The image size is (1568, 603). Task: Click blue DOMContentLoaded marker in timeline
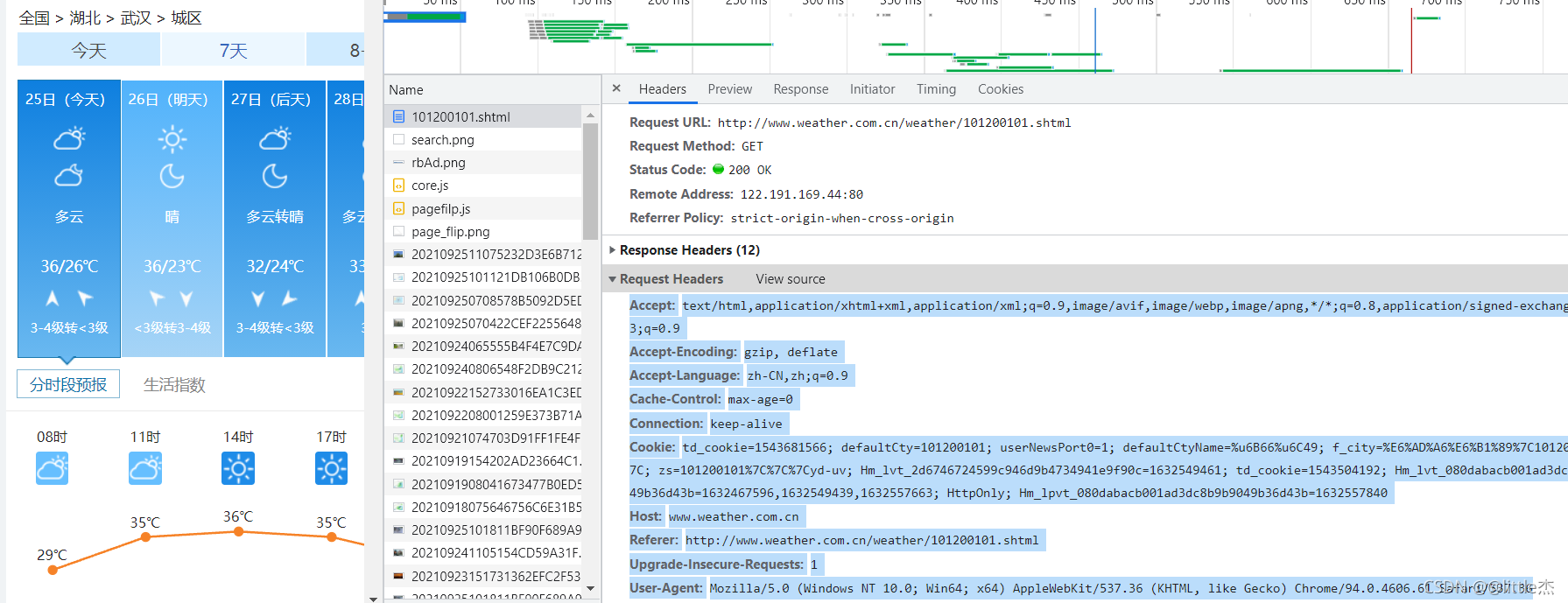click(x=1095, y=39)
